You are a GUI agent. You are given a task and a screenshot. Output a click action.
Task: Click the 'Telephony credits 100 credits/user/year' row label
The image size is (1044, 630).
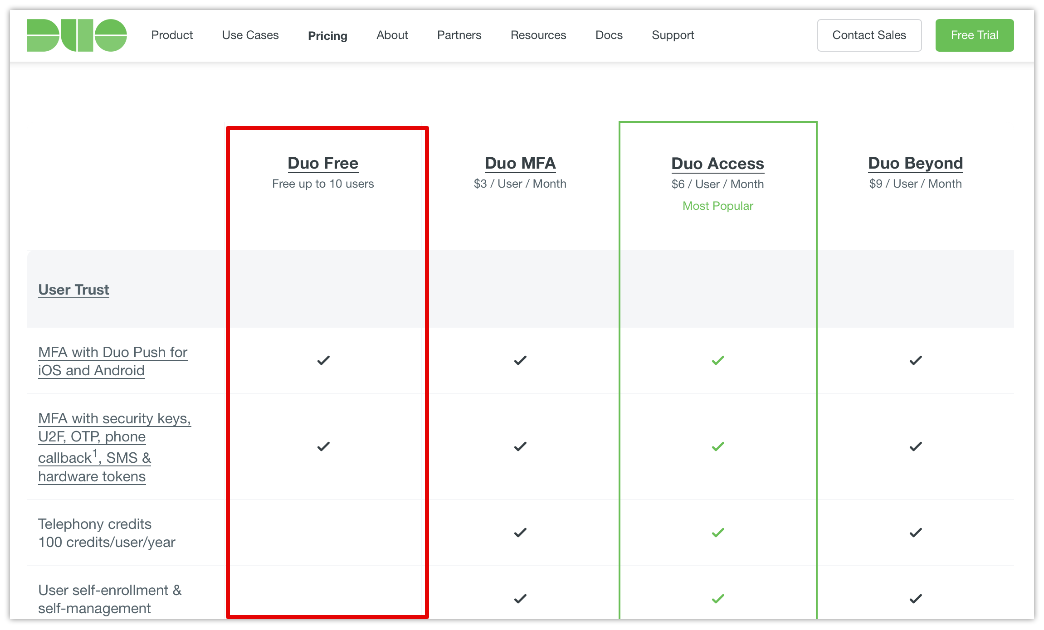pos(107,533)
